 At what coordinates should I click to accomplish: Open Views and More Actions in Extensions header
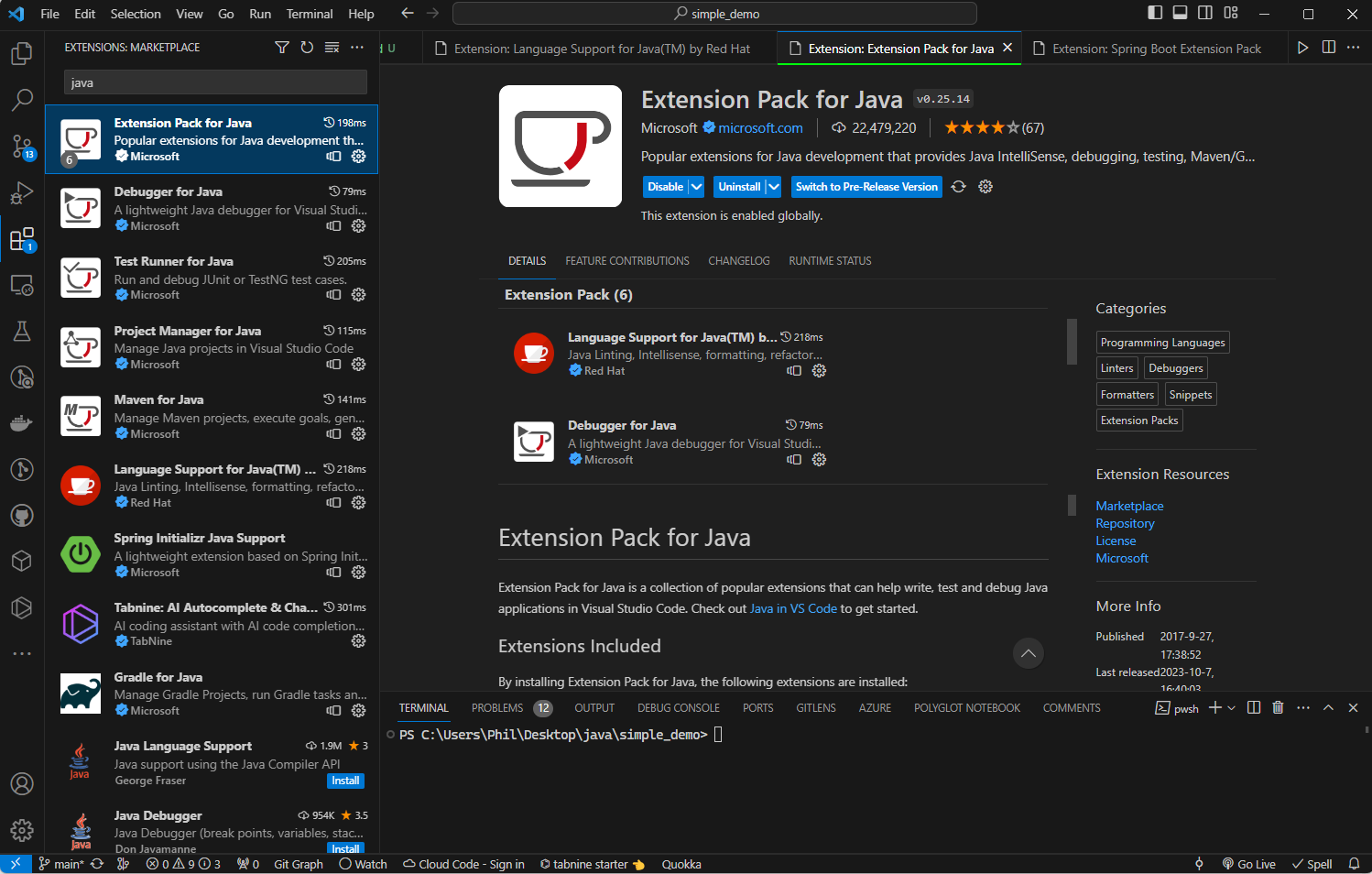(357, 48)
